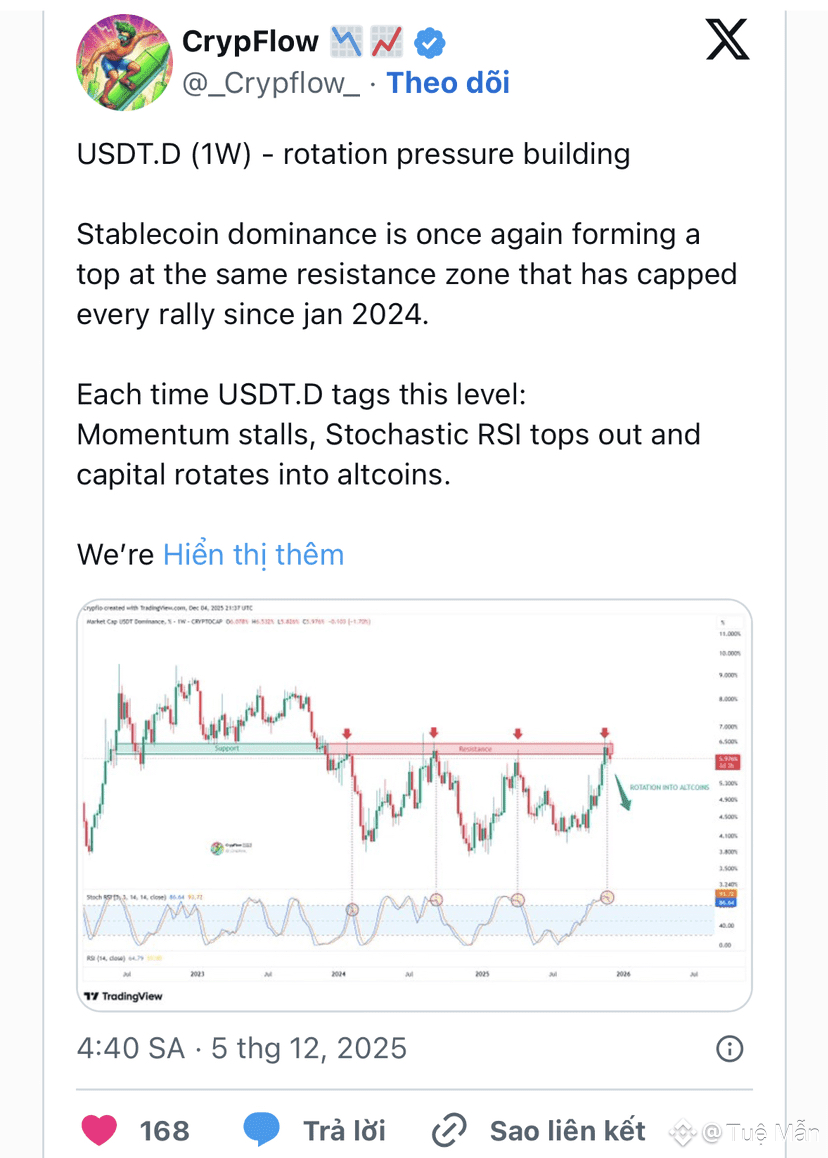Open the @_Crypflow_ handle link
828x1158 pixels.
pos(270,83)
